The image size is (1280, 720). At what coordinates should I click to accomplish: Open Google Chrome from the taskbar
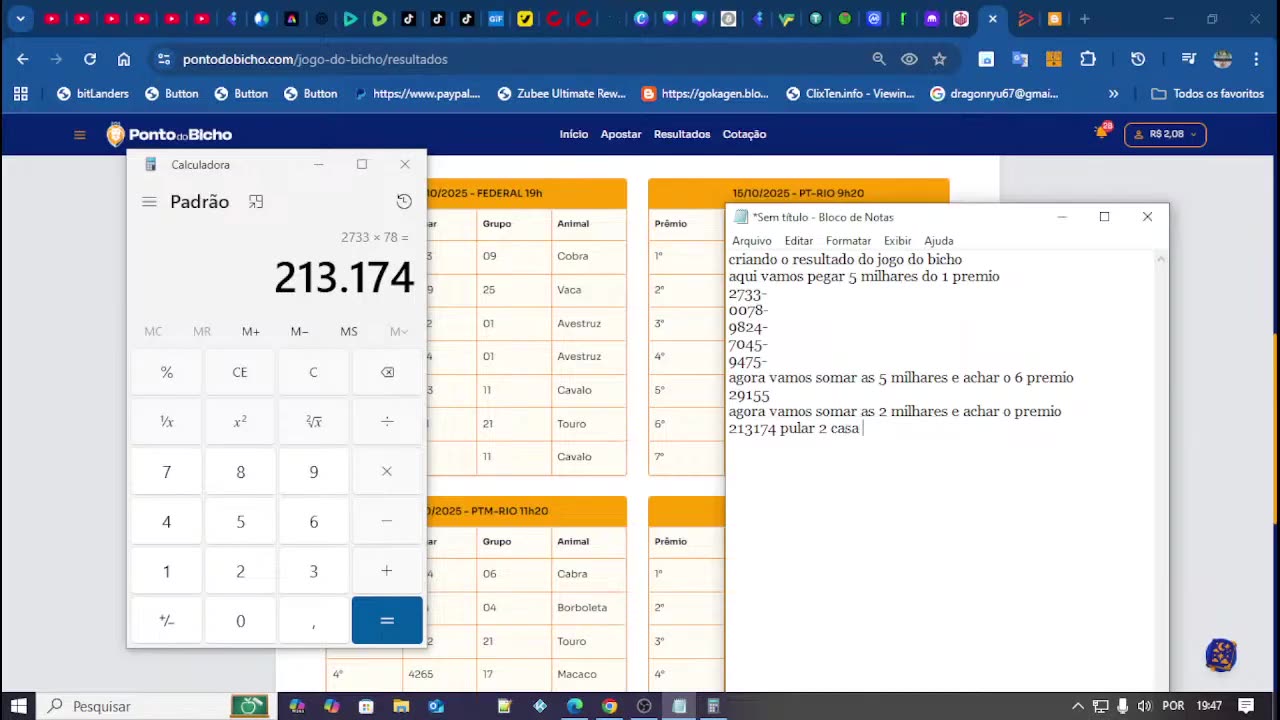point(609,706)
